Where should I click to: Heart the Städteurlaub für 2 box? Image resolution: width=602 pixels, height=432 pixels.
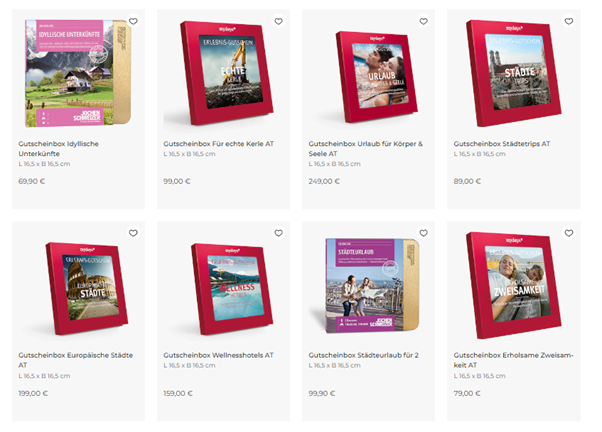423,233
